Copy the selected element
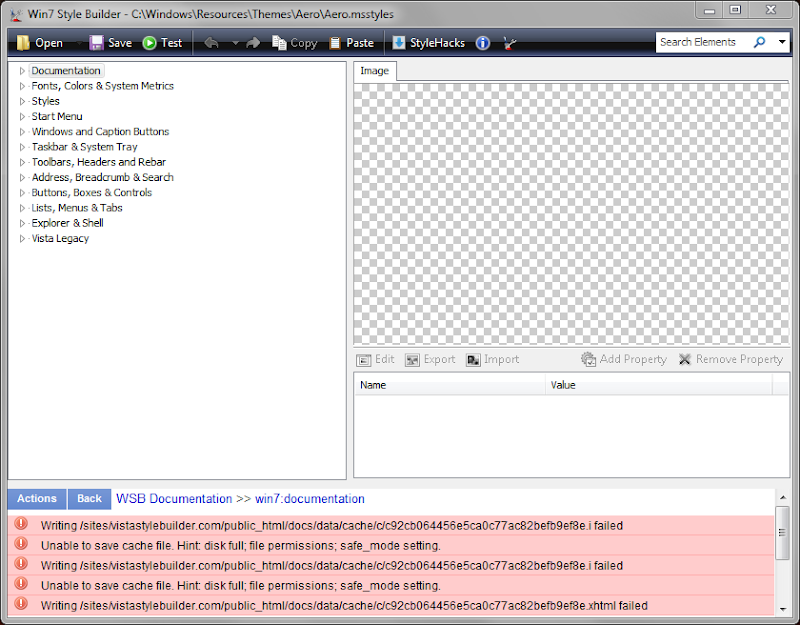The width and height of the screenshot is (800, 625). pyautogui.click(x=294, y=43)
